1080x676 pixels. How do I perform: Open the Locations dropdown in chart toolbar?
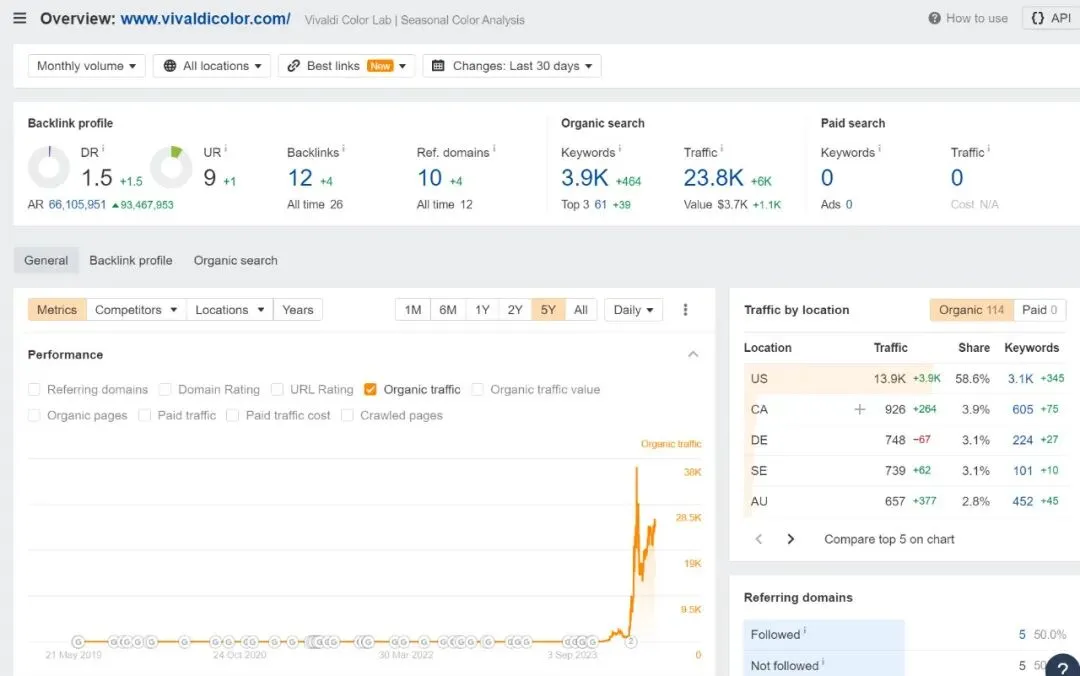click(x=229, y=310)
